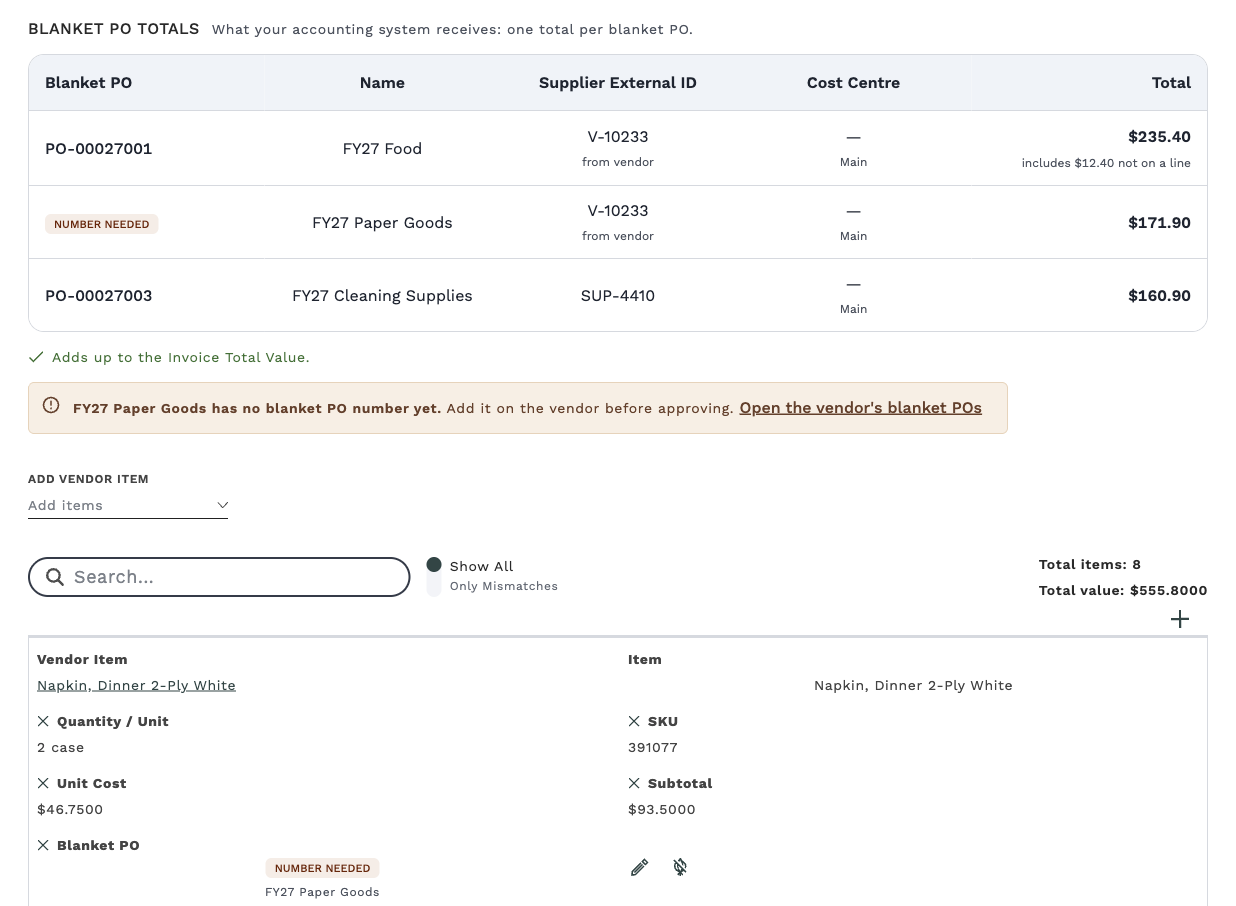1236x906 pixels.
Task: Click the V-10233 supplier ID in the FY27 Food row
Action: click(618, 137)
